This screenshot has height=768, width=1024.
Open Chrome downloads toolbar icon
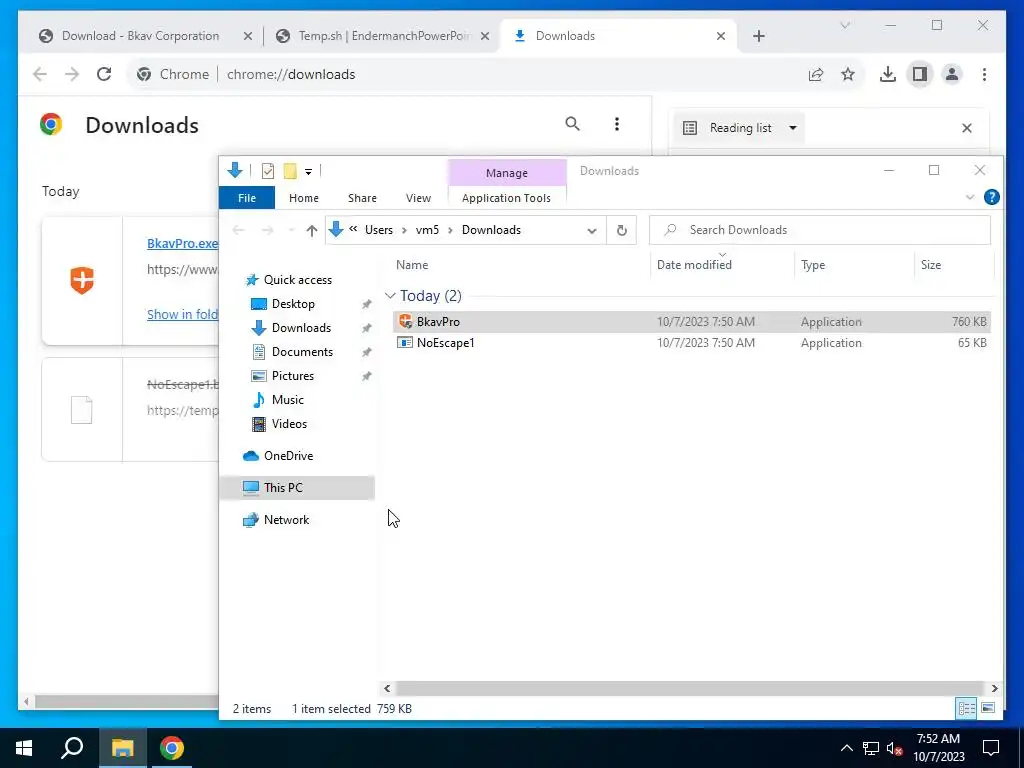point(888,74)
